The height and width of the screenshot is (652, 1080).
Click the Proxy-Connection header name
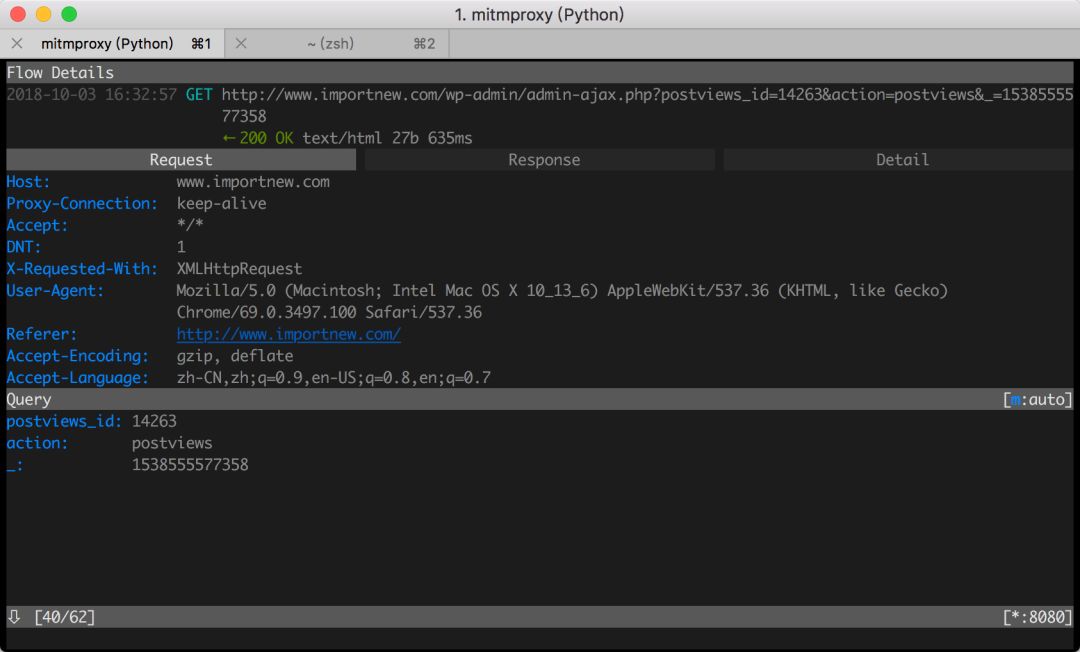click(82, 204)
